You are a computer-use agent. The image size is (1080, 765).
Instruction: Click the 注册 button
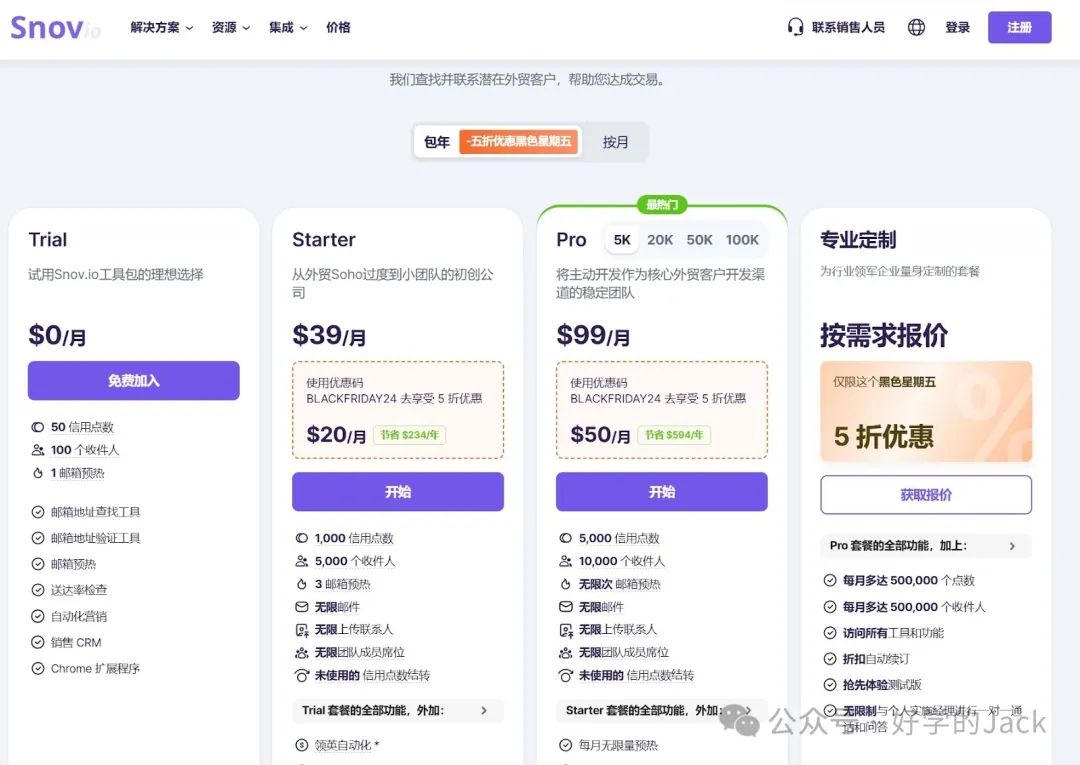click(1019, 27)
